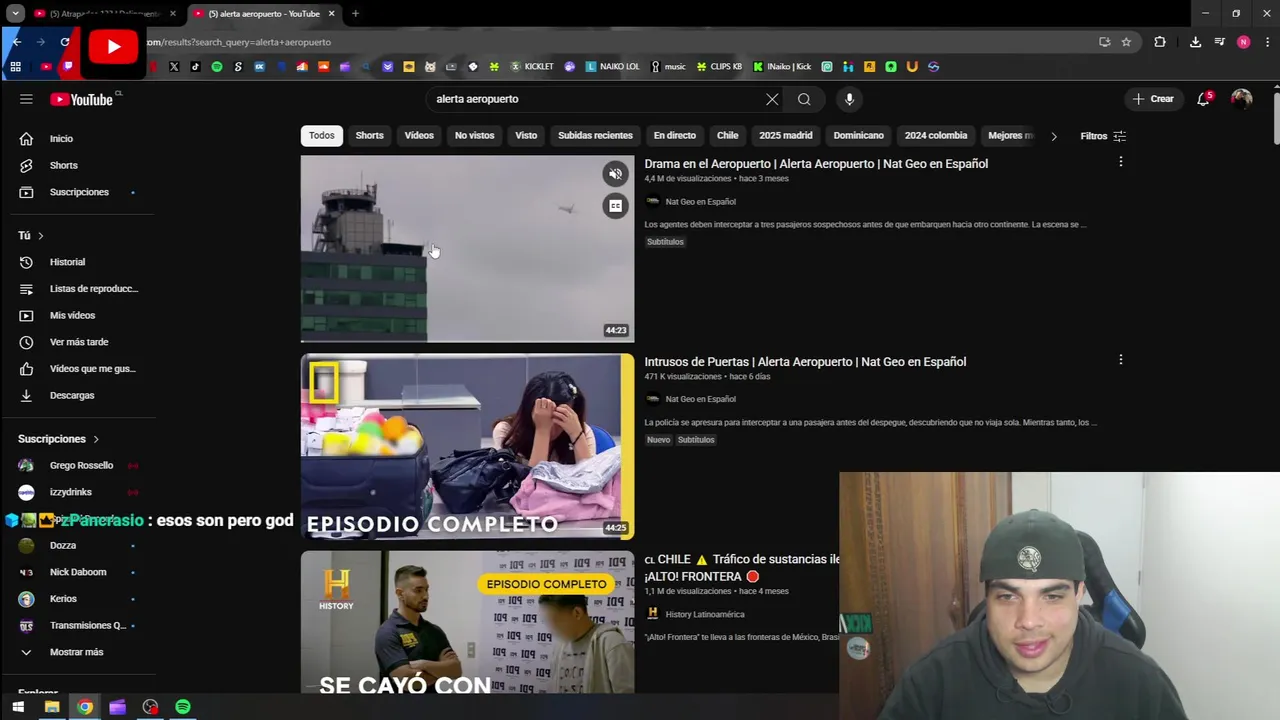Open the notifications bell
Screen dimensions: 1280x720
(1204, 99)
